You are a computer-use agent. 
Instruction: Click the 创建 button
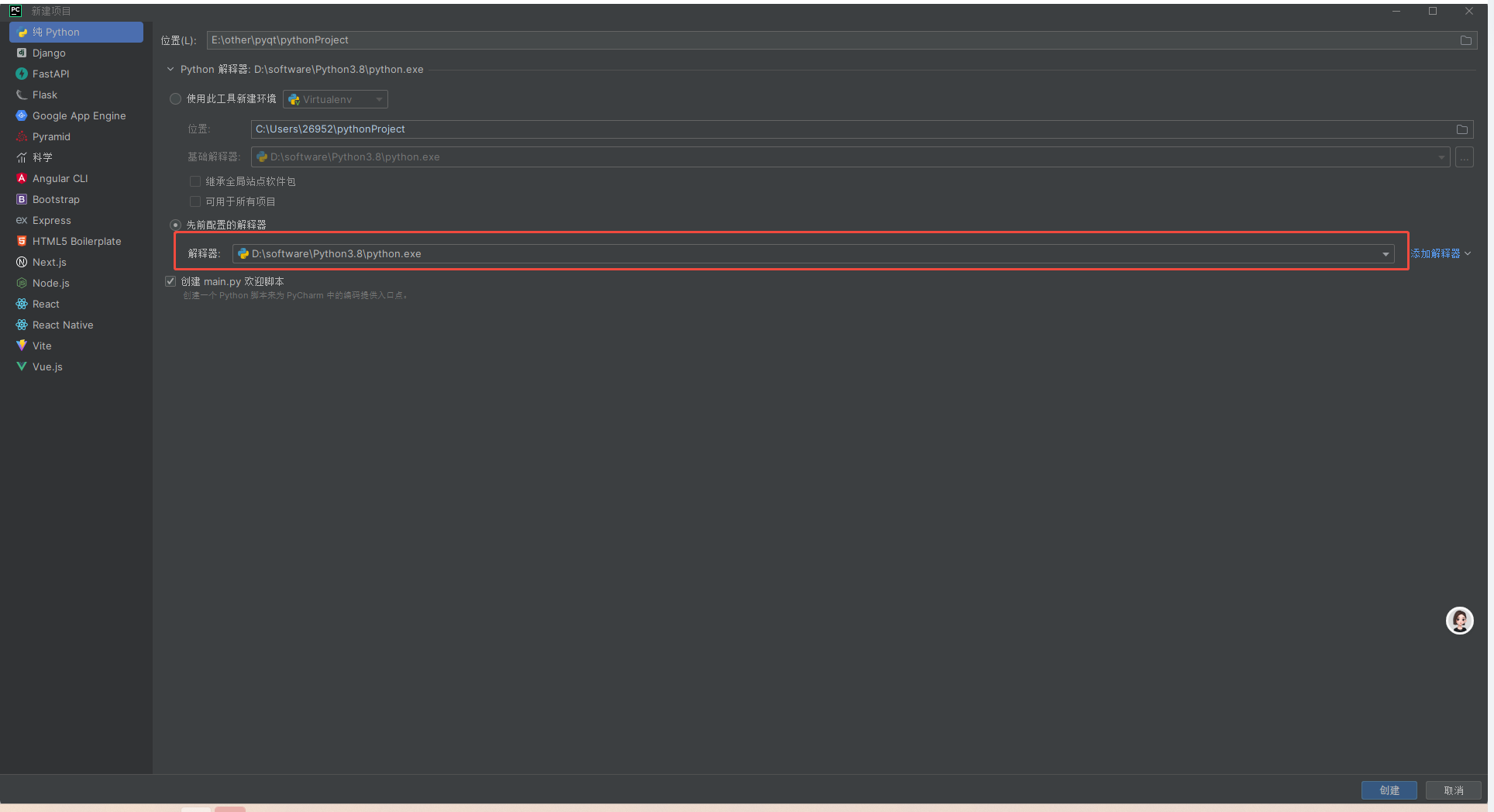[x=1389, y=790]
